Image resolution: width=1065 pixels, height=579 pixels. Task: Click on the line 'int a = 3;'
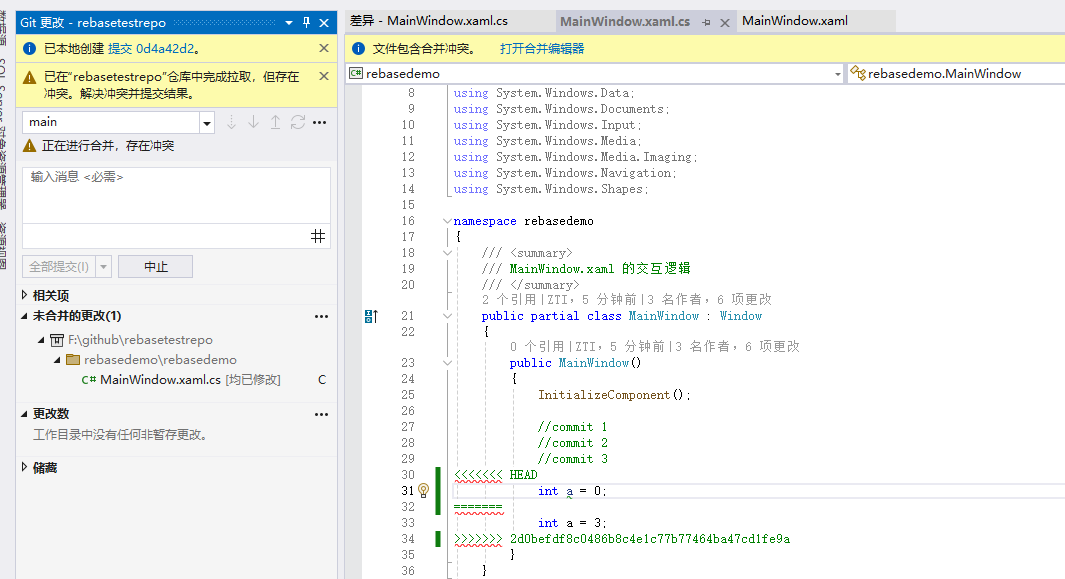pyautogui.click(x=572, y=523)
